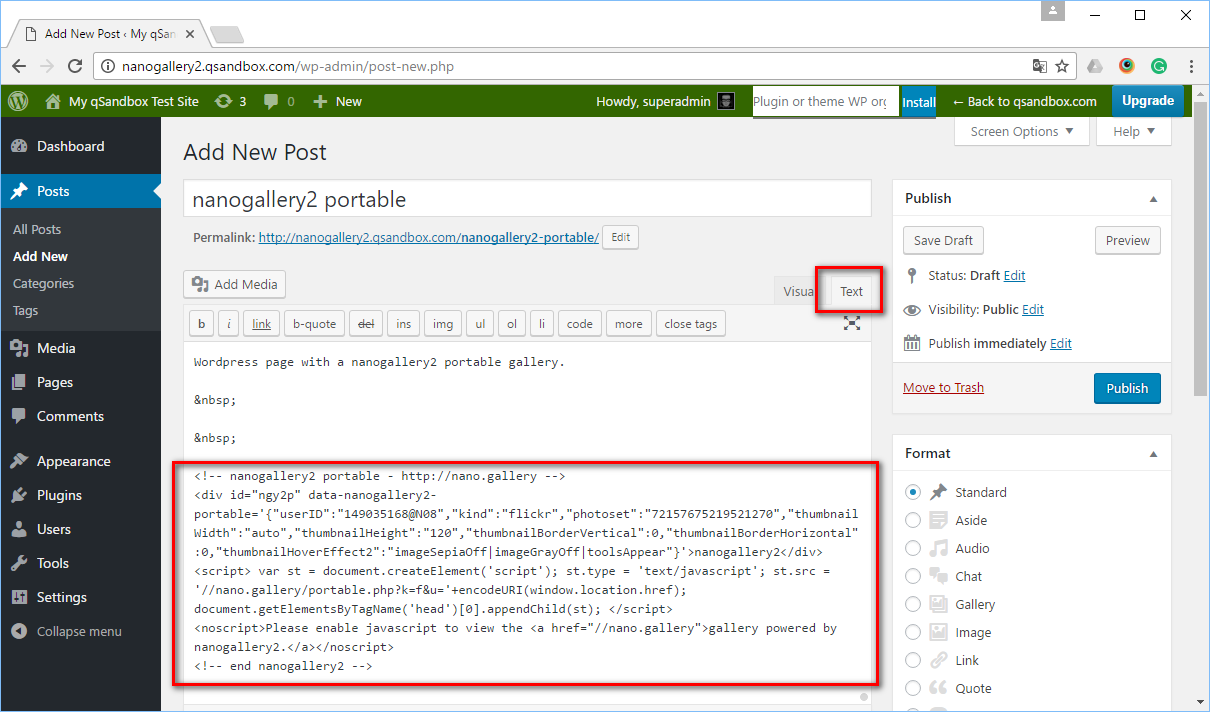Switch to the Text editor tab
1210x712 pixels.
[851, 291]
